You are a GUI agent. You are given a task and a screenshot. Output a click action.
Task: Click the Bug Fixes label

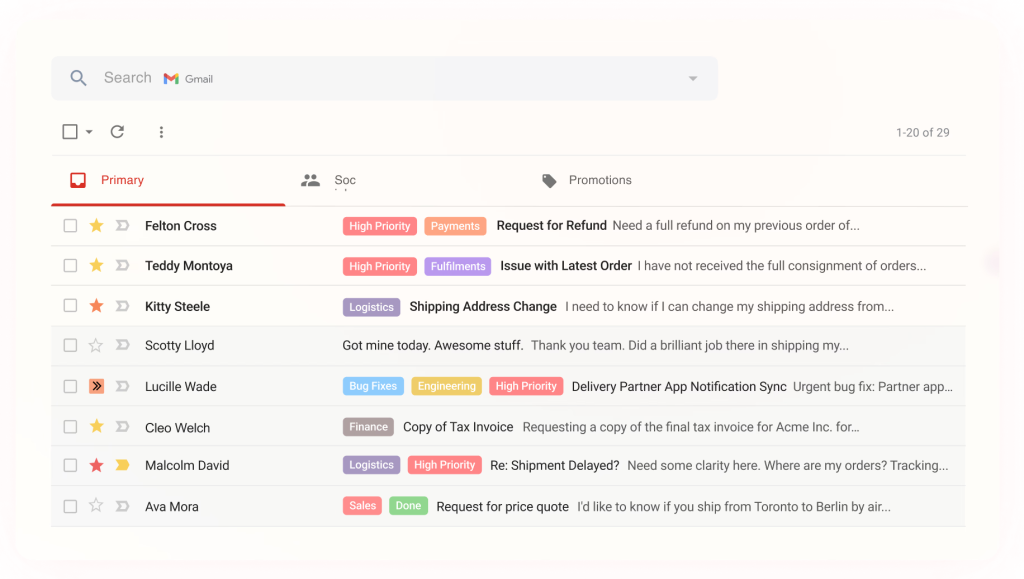(373, 386)
